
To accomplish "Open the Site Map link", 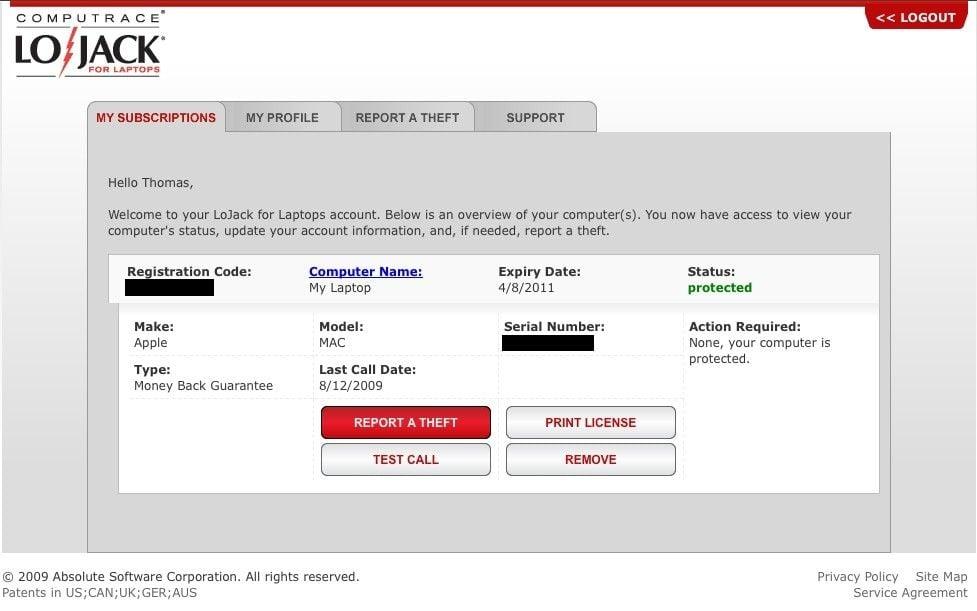I will coord(941,577).
